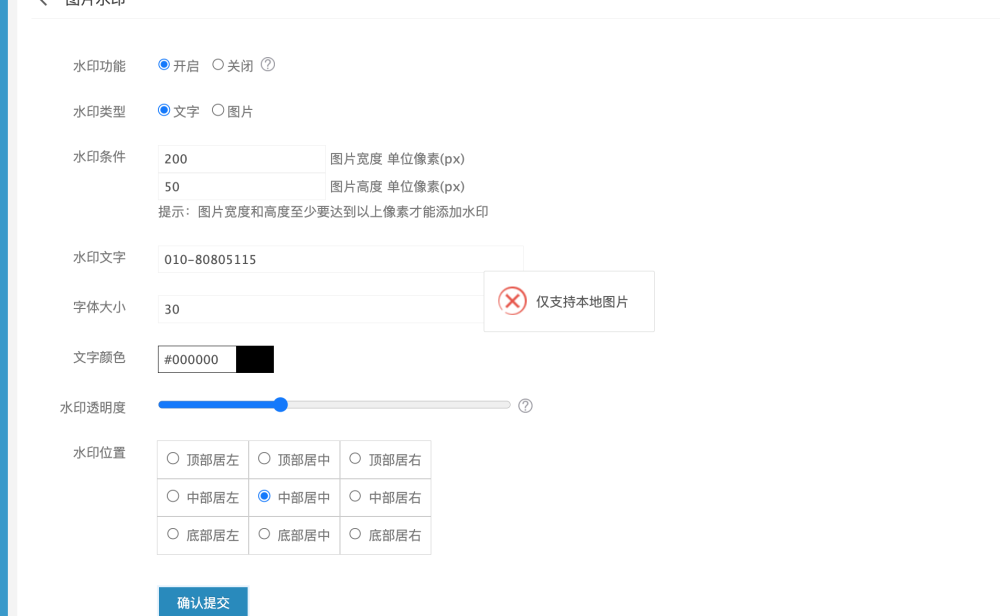
Task: Select the 开启 watermark function radio
Action: coord(164,64)
